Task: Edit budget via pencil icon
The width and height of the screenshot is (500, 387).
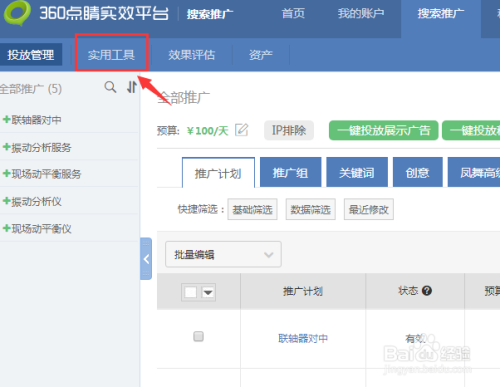Action: coord(242,130)
